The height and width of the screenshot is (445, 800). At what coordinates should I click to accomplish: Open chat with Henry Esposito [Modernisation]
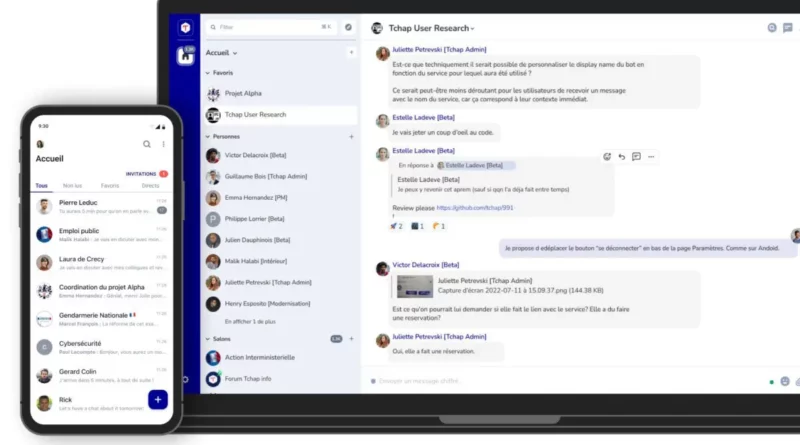tap(280, 304)
